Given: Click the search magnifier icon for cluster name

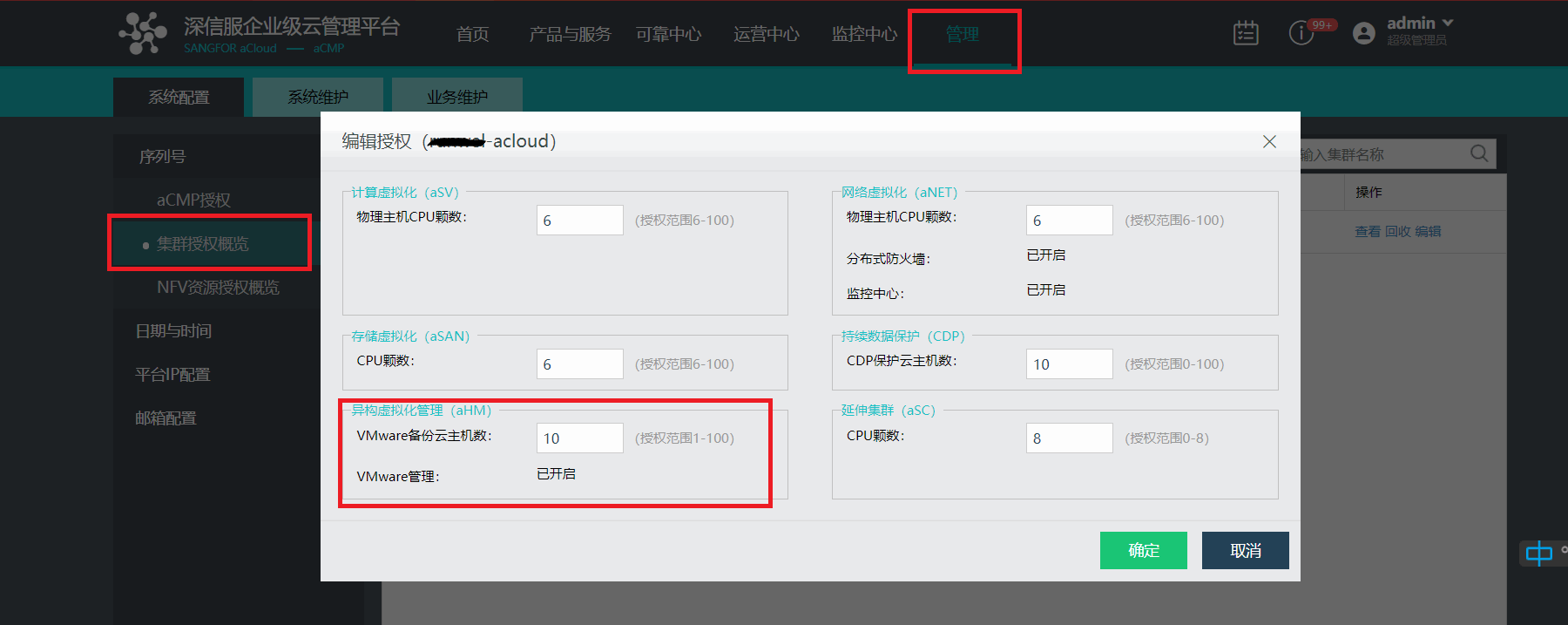Looking at the screenshot, I should point(1479,153).
